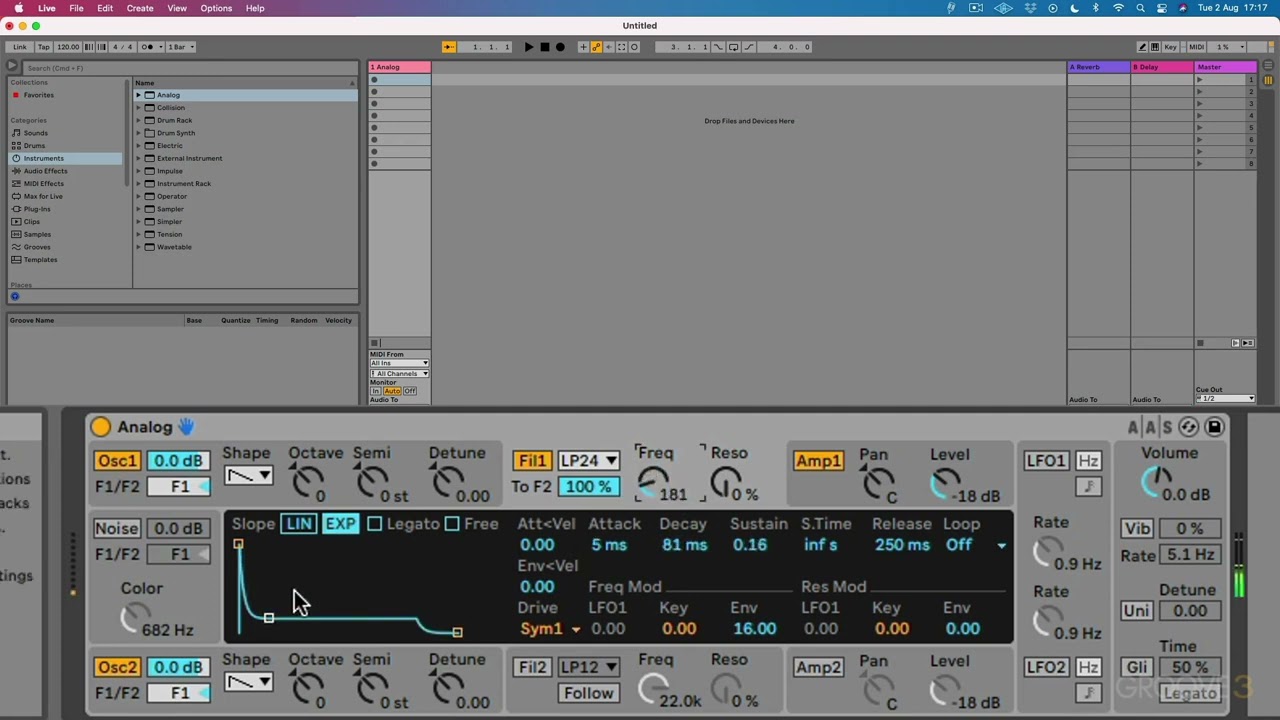The height and width of the screenshot is (720, 1280).
Task: Open the Help menu
Action: [255, 8]
